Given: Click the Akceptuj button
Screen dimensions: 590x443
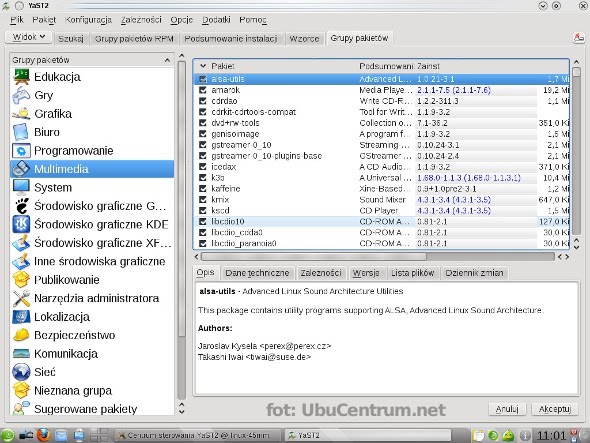Looking at the screenshot, I should [x=555, y=409].
